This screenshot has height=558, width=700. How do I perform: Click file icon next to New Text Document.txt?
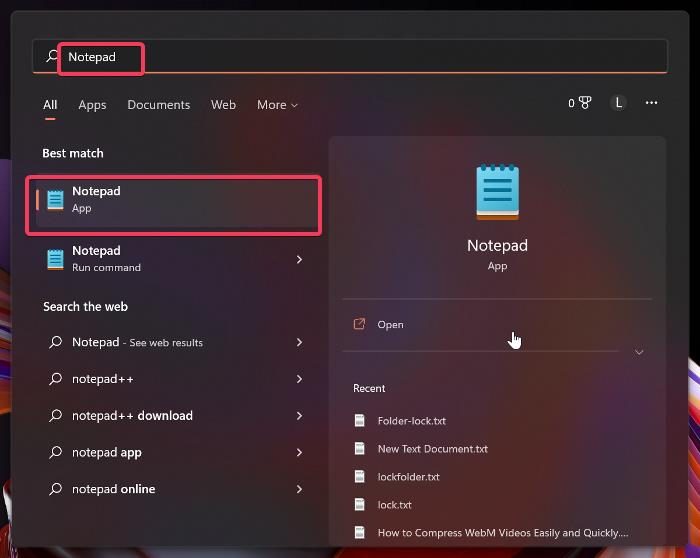tap(359, 448)
